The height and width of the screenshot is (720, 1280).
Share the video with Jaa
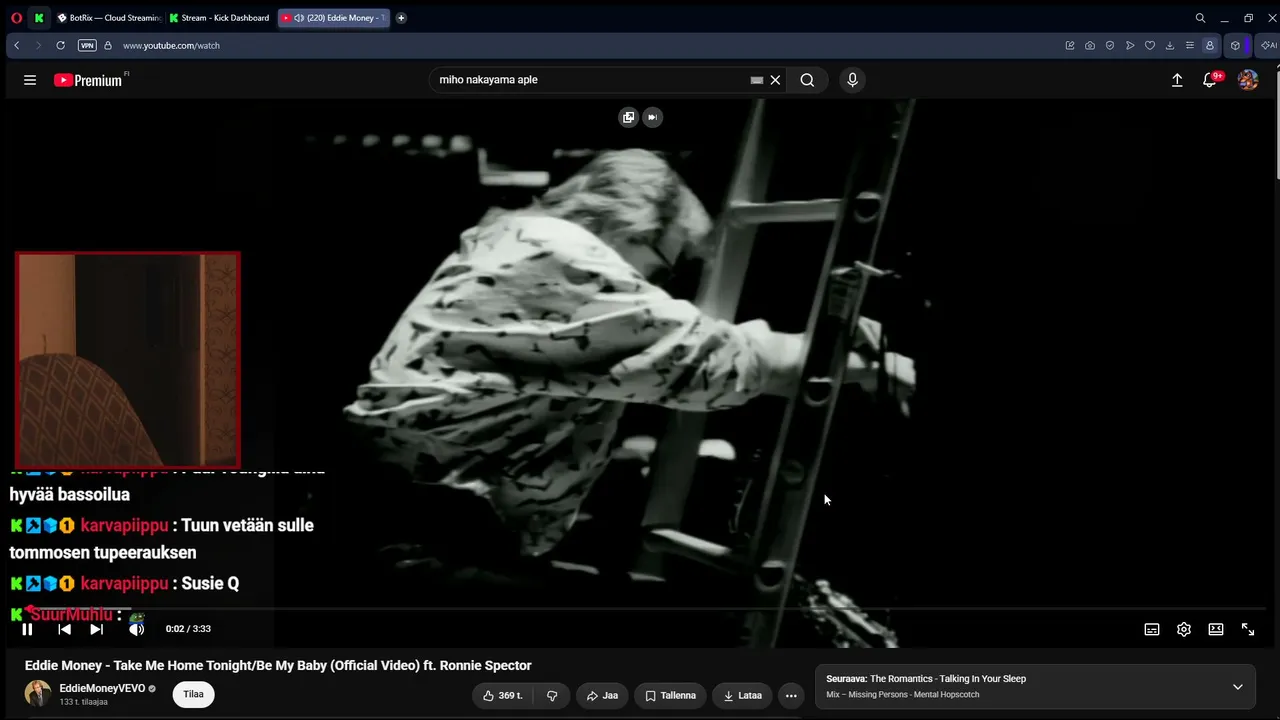click(602, 695)
